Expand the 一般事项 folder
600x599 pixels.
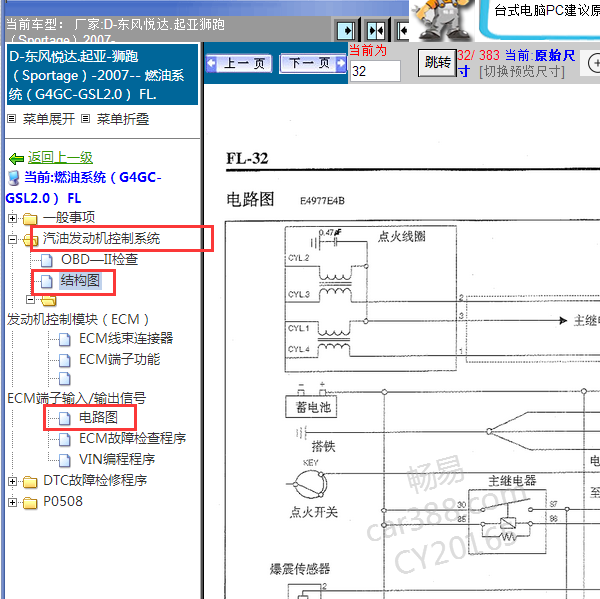12,219
